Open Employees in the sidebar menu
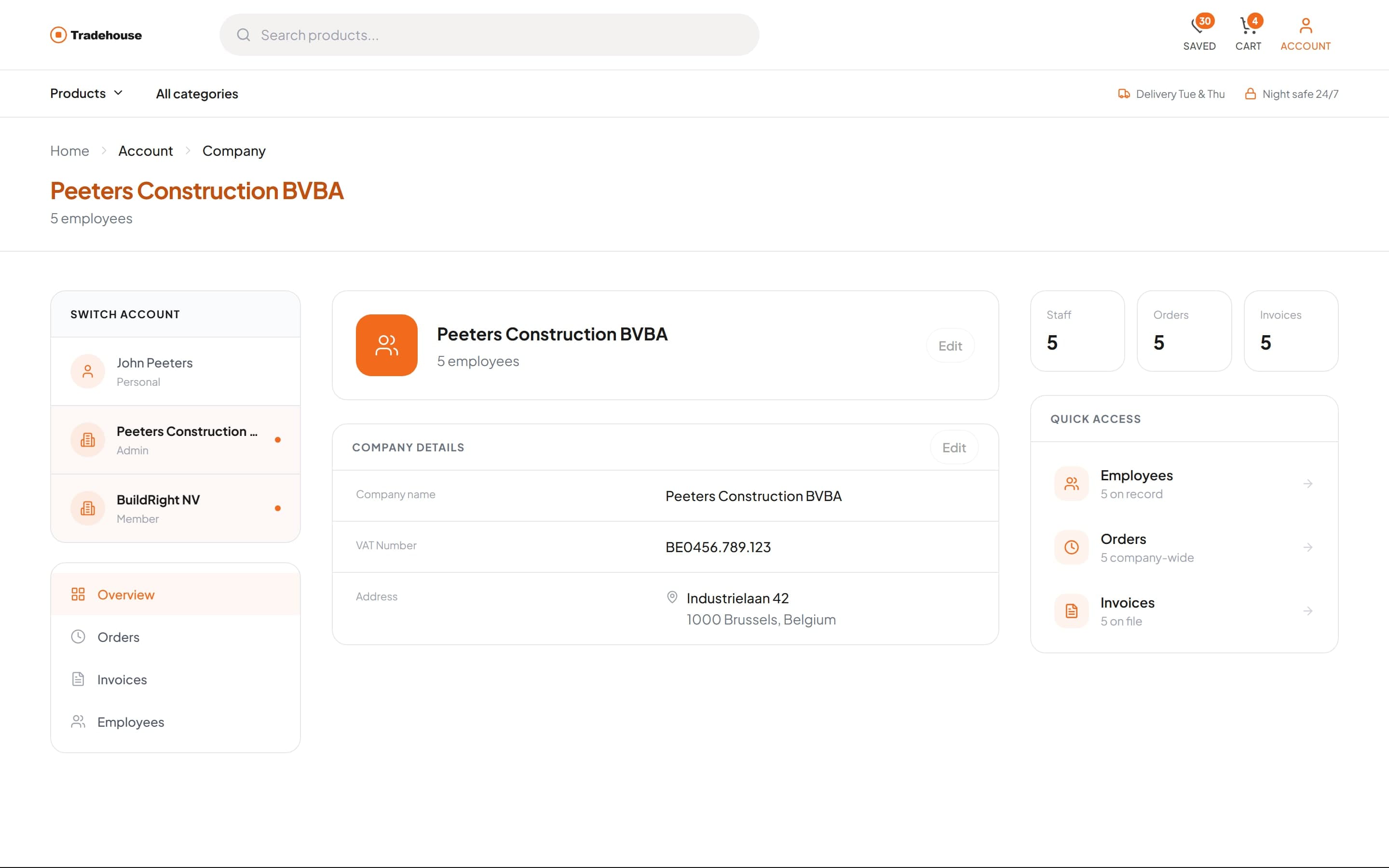The width and height of the screenshot is (1389, 868). (176, 721)
